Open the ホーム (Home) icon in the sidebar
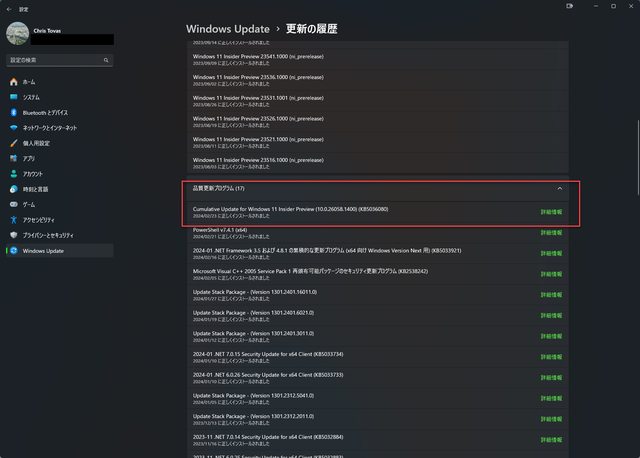 14,81
